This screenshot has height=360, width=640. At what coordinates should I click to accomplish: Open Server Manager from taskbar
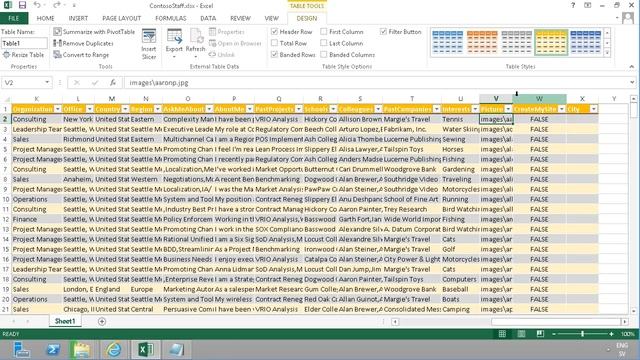pyautogui.click(x=21, y=350)
